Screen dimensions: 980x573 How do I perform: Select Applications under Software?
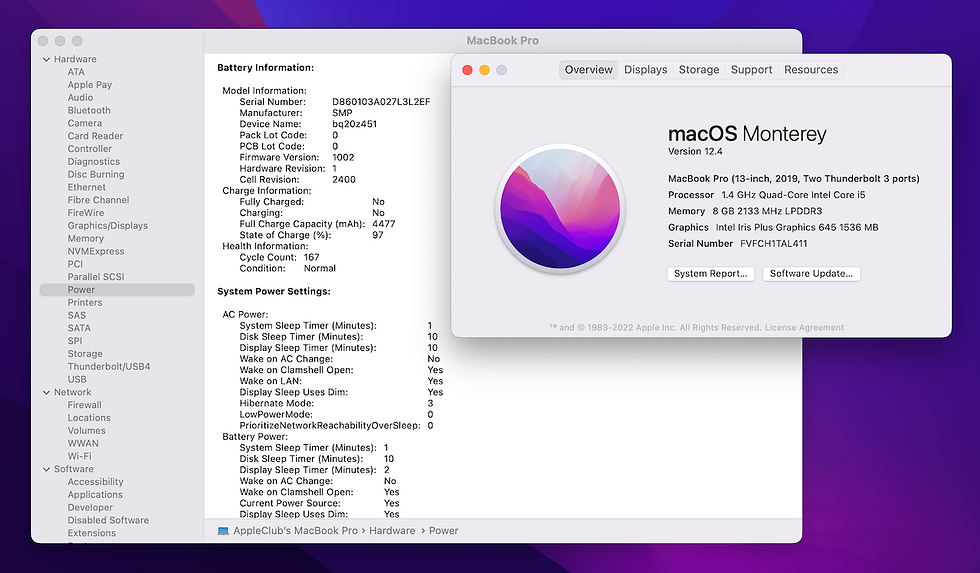[95, 495]
